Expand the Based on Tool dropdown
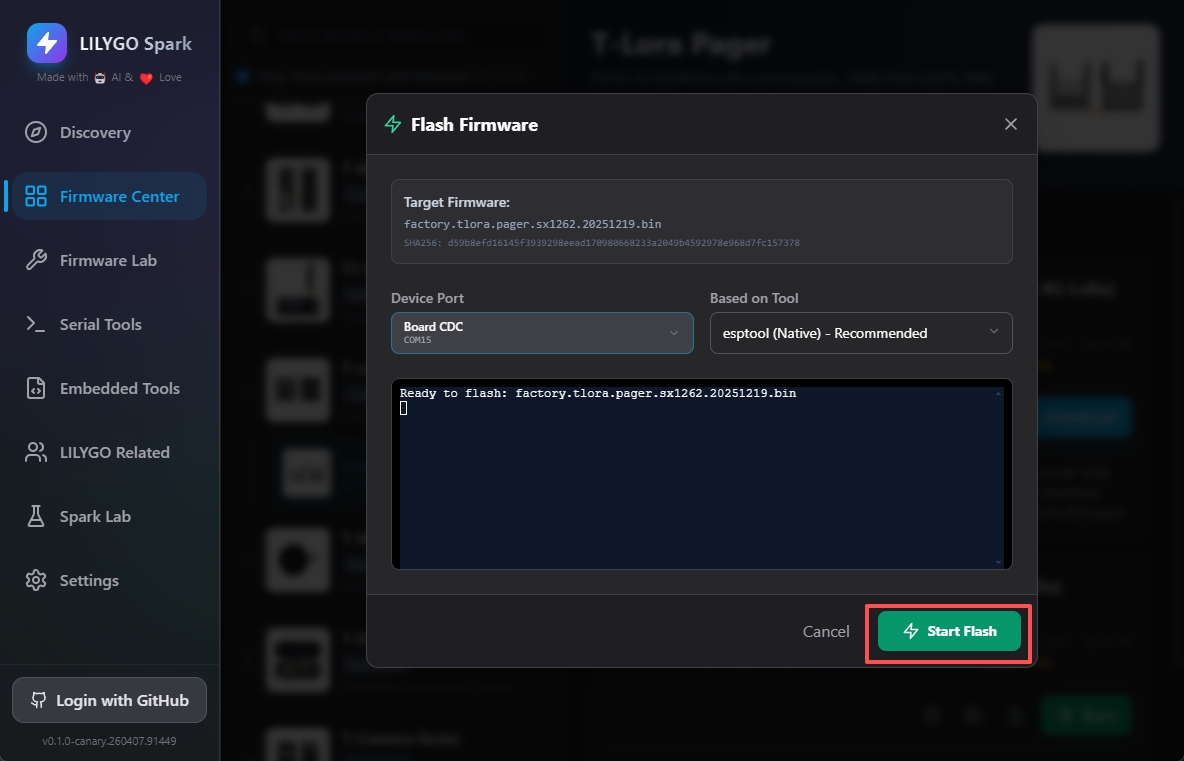1184x761 pixels. point(860,333)
